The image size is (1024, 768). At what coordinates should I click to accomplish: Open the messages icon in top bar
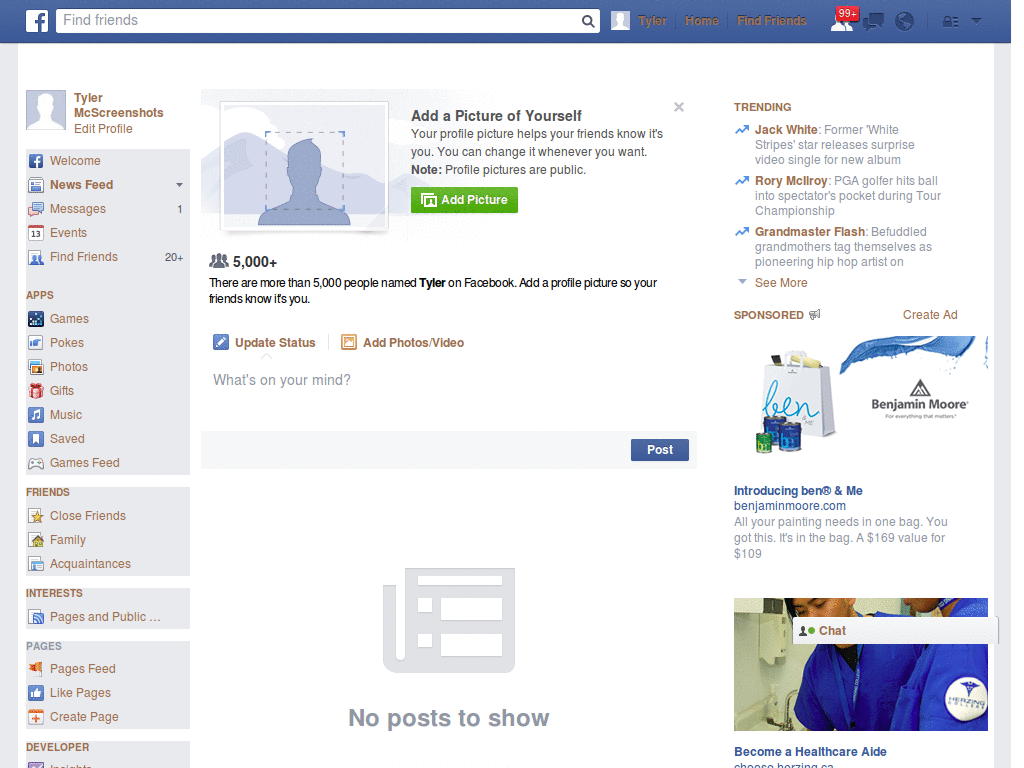pyautogui.click(x=873, y=22)
